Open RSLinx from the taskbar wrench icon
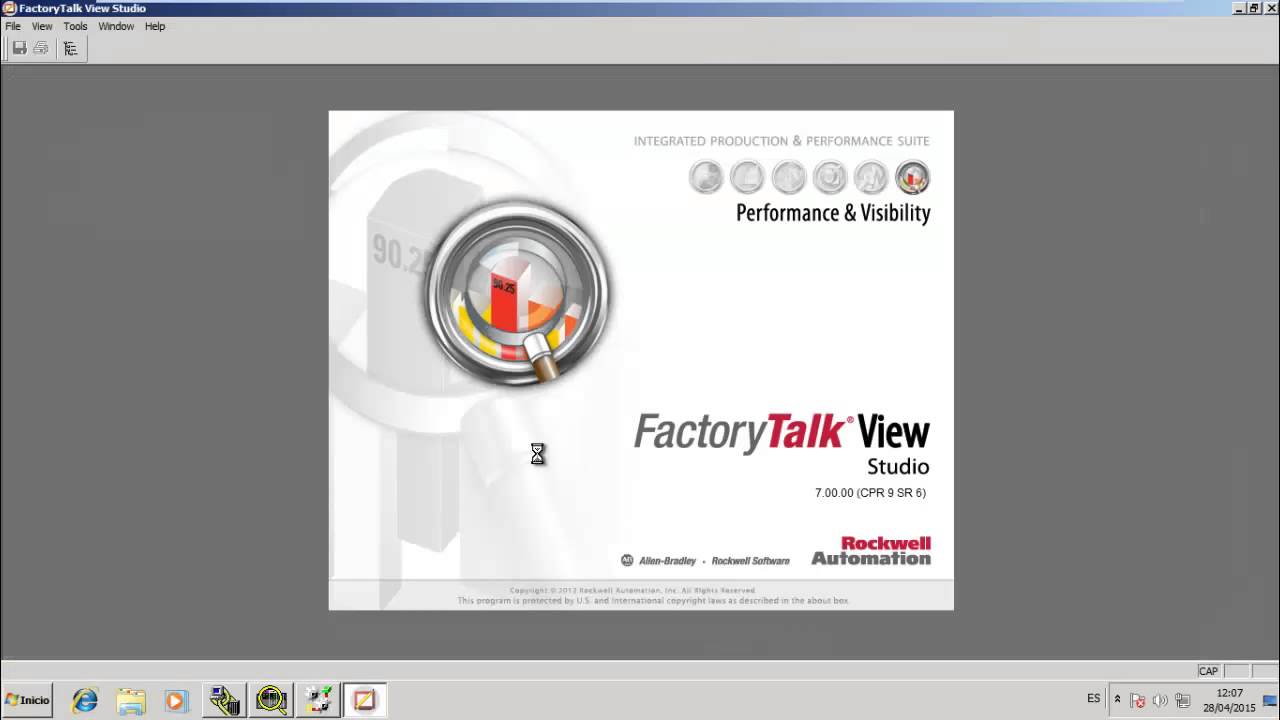Image resolution: width=1280 pixels, height=720 pixels. (224, 699)
